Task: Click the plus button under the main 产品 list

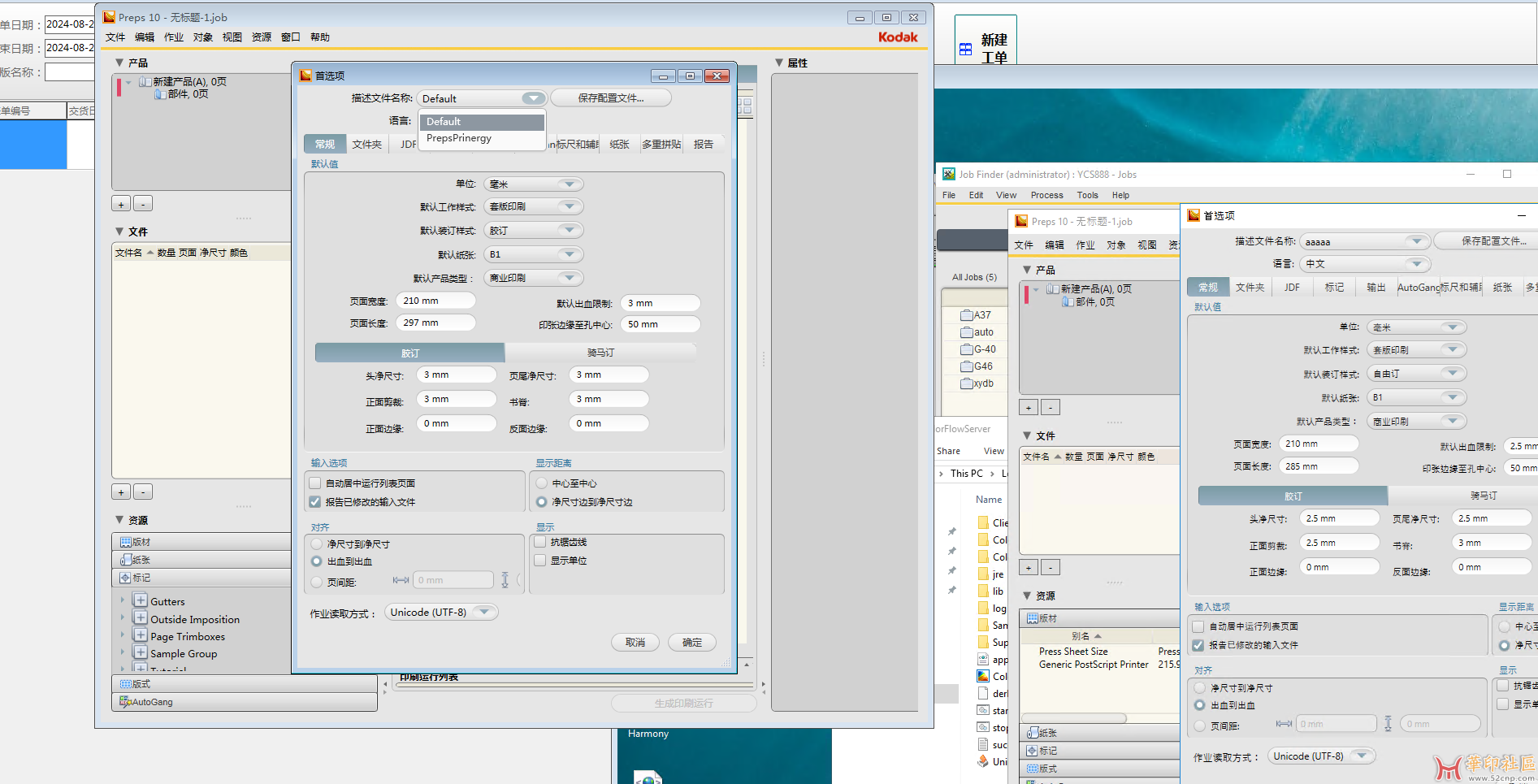Action: (121, 204)
